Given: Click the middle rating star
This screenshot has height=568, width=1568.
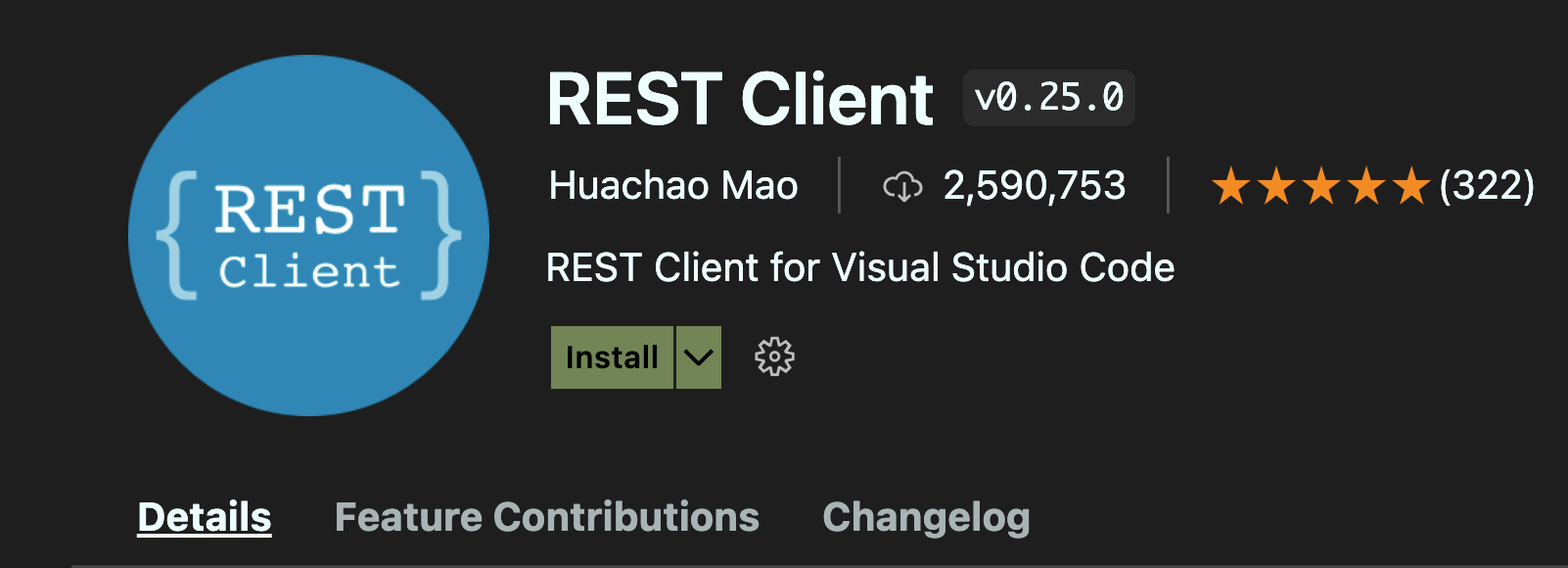Looking at the screenshot, I should 1321,186.
